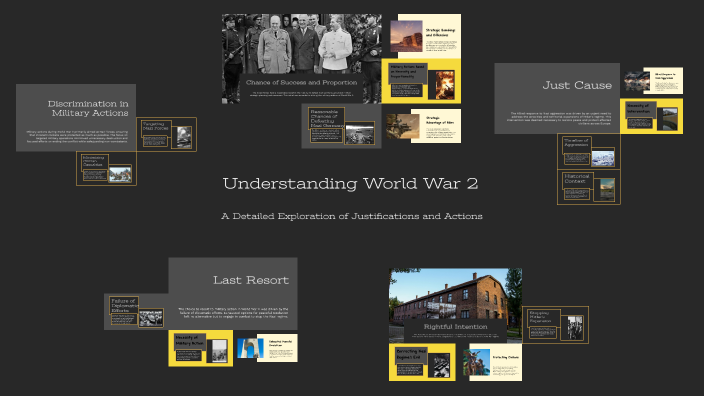Screen dimensions: 704x396
Task: Click Discrimination in Military Actions description paragraph
Action: pos(77,136)
